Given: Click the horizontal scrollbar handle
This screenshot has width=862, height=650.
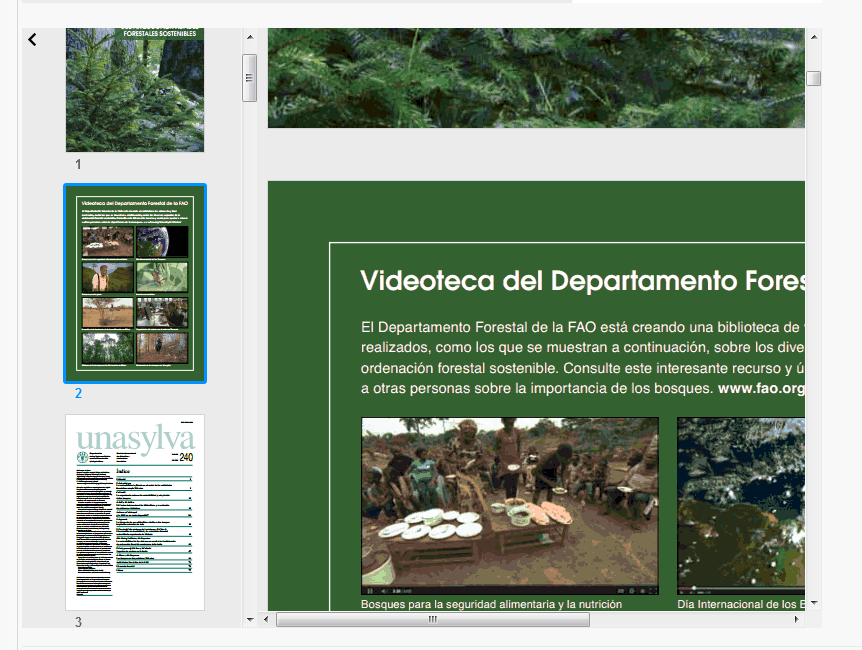Looking at the screenshot, I should pyautogui.click(x=433, y=620).
